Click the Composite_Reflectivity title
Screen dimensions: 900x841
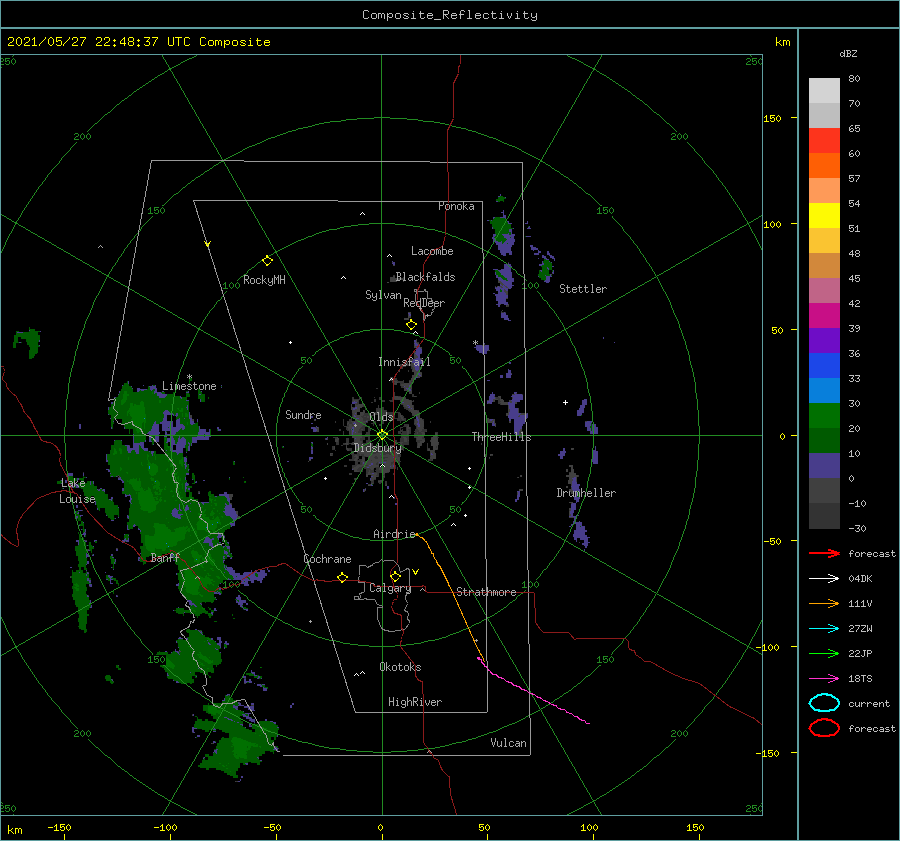coord(449,15)
